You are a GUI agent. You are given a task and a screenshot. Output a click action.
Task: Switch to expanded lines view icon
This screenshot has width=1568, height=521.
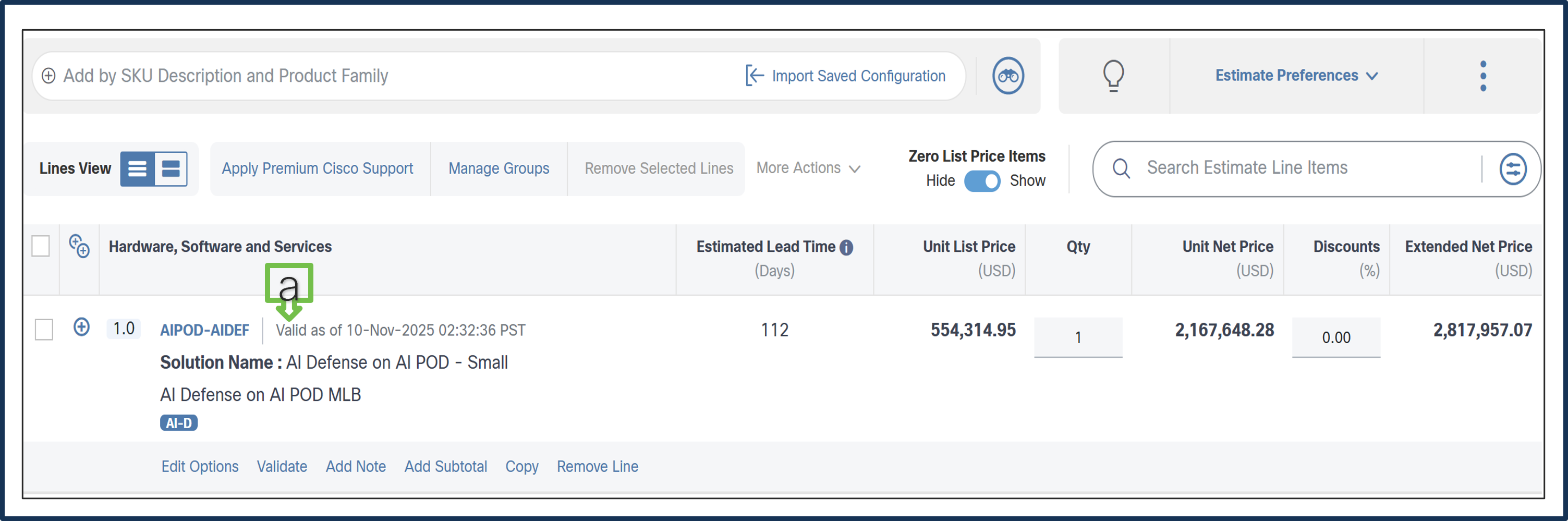click(x=171, y=168)
